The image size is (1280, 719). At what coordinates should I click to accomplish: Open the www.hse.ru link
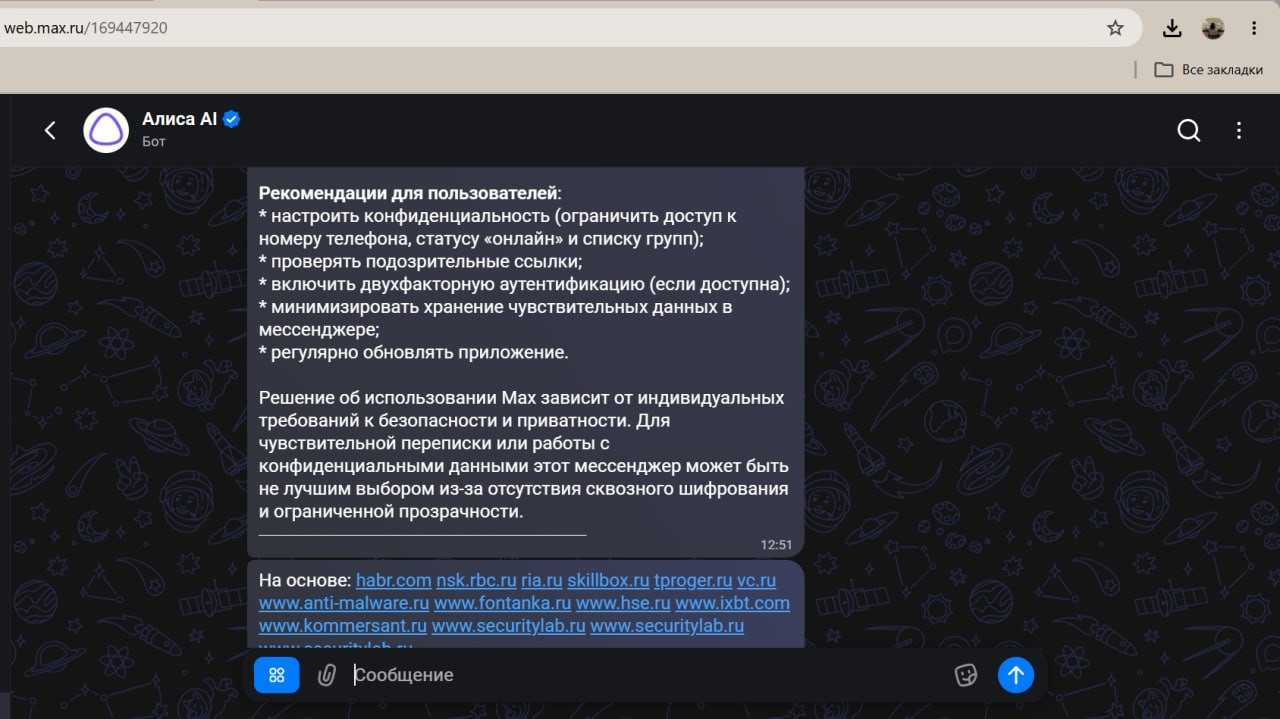(x=623, y=603)
